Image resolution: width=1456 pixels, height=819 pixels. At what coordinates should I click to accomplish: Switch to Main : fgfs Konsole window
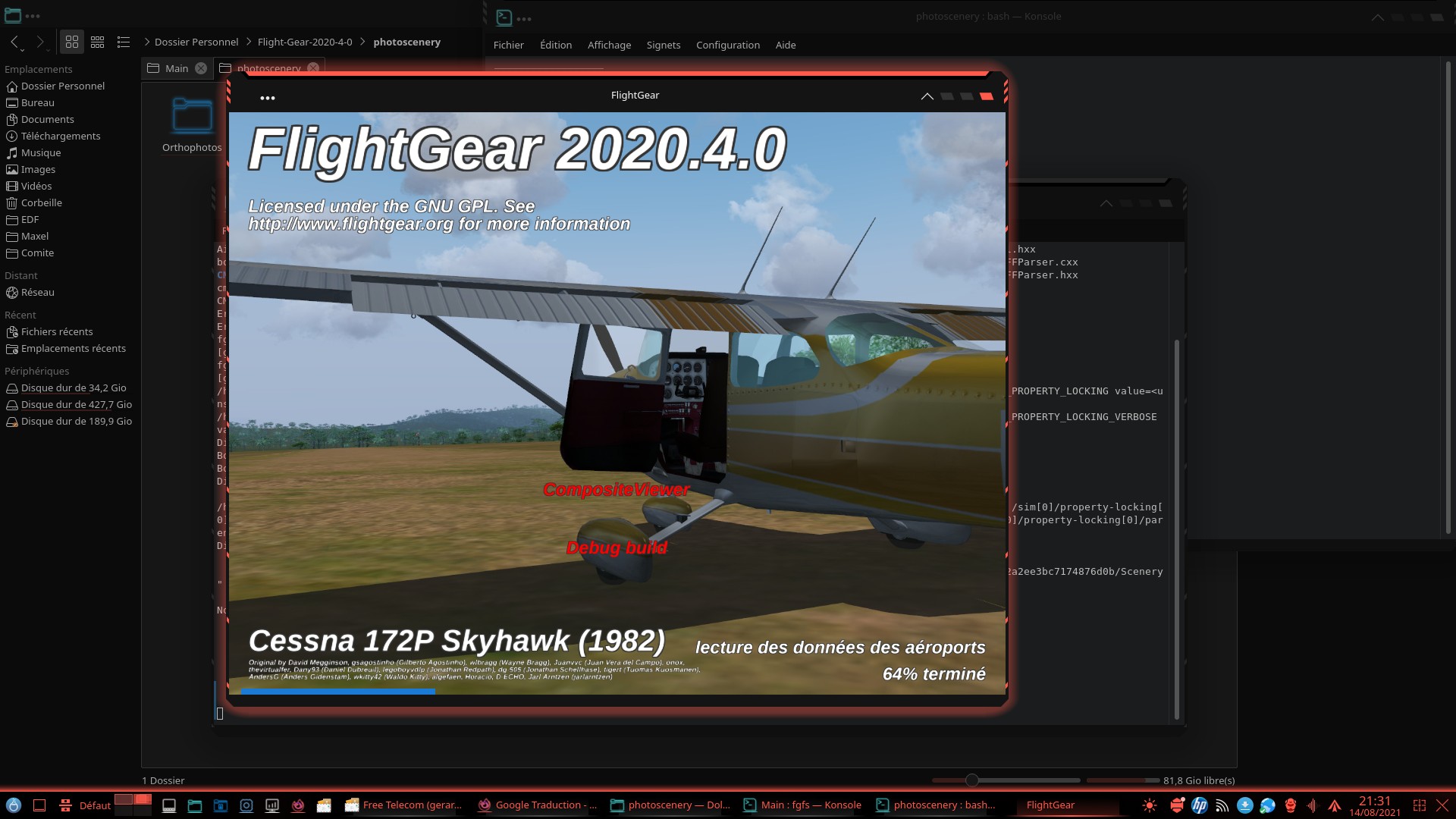click(803, 805)
